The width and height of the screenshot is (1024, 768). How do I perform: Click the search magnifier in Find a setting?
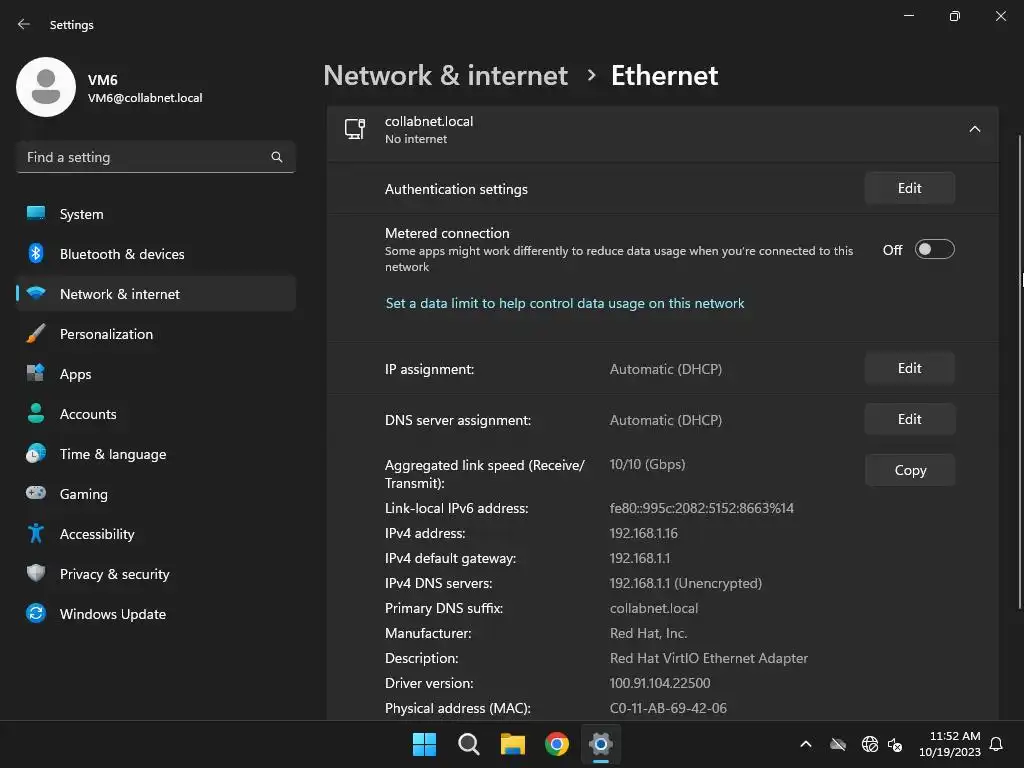(x=277, y=157)
